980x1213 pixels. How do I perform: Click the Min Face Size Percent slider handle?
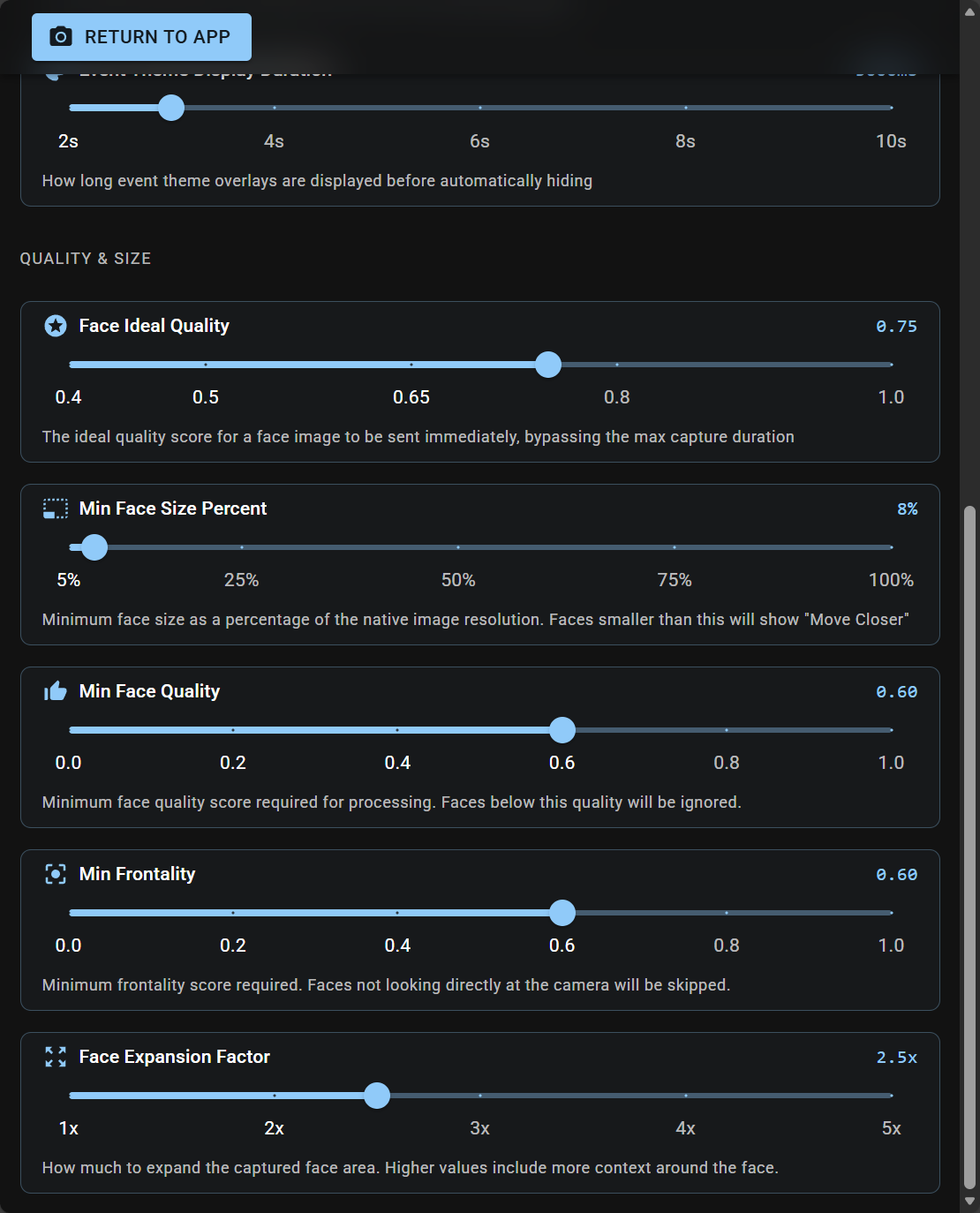94,547
